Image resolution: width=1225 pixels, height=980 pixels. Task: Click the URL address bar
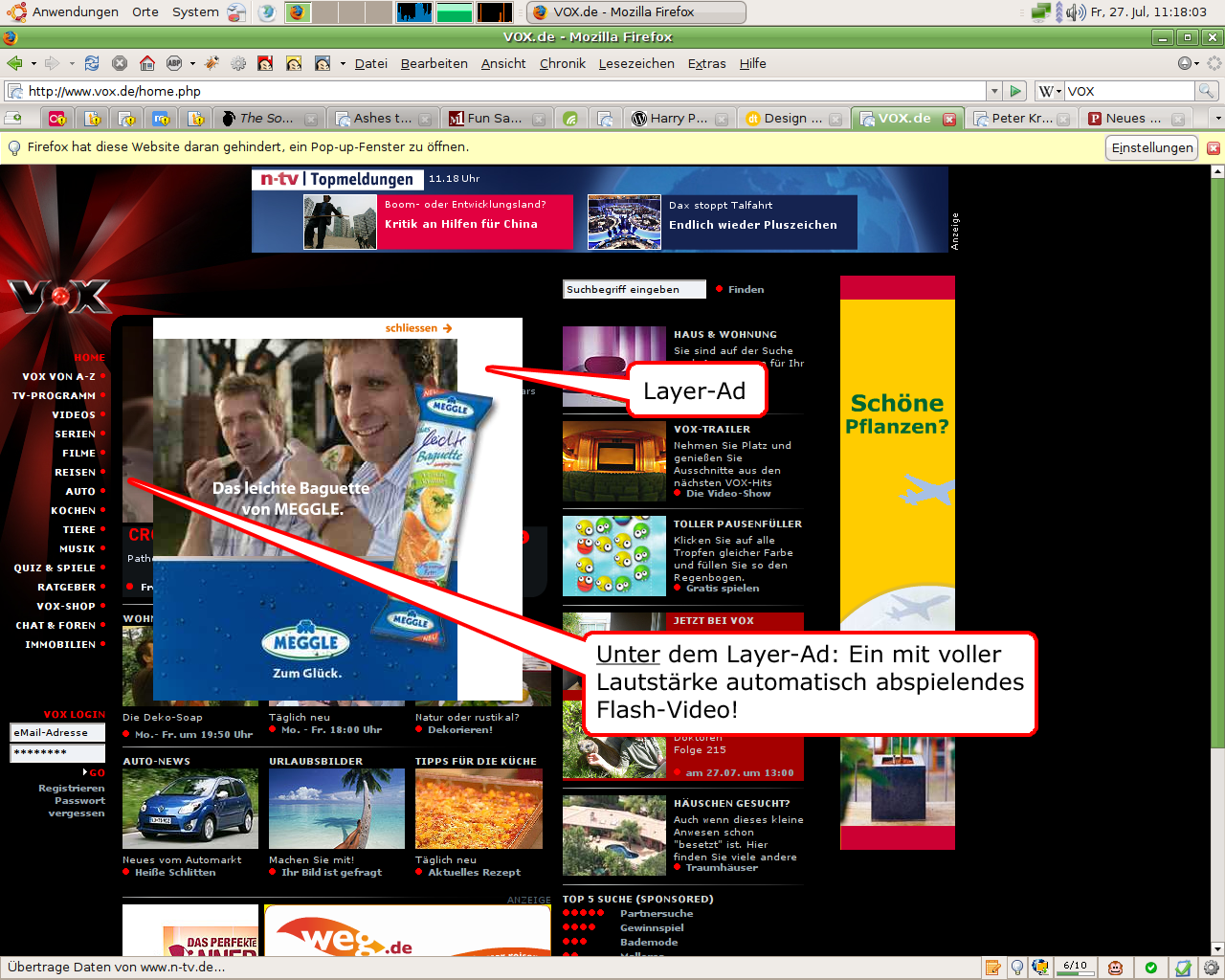click(496, 91)
